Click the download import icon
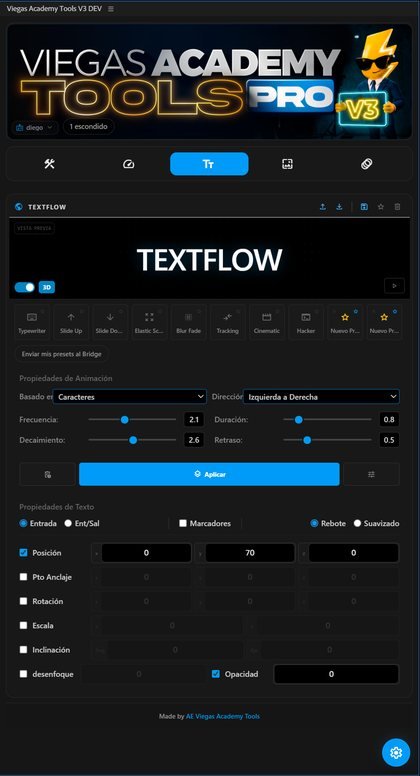The image size is (420, 776). [339, 207]
